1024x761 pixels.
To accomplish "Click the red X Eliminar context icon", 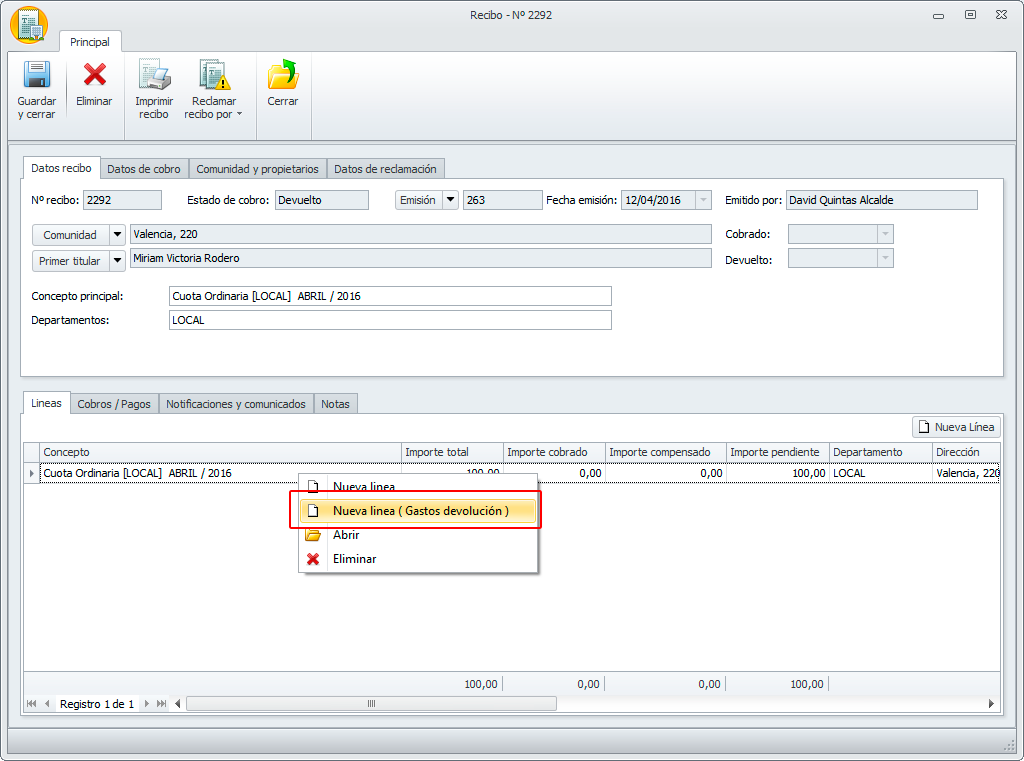I will point(313,559).
